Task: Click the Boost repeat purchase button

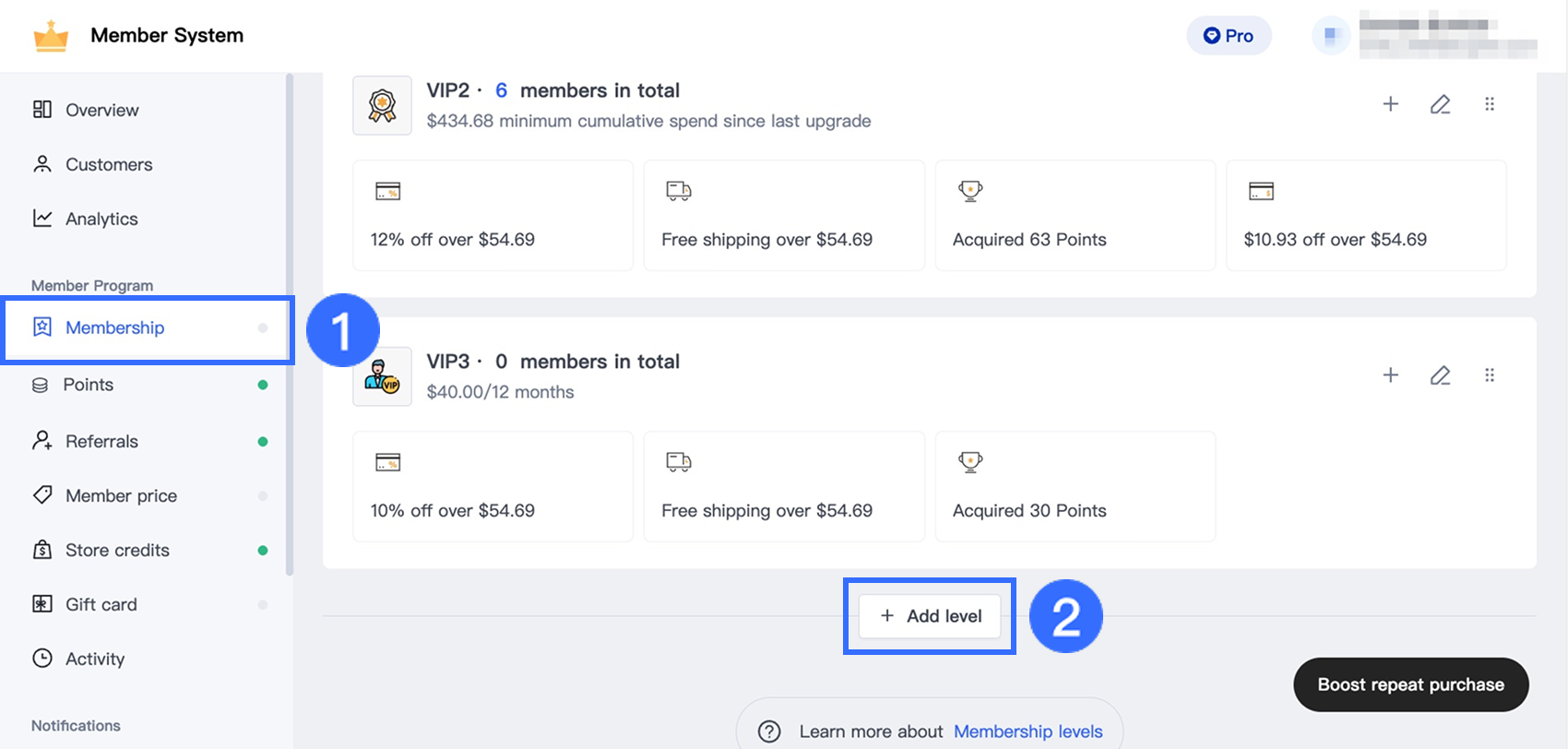Action: (1410, 684)
